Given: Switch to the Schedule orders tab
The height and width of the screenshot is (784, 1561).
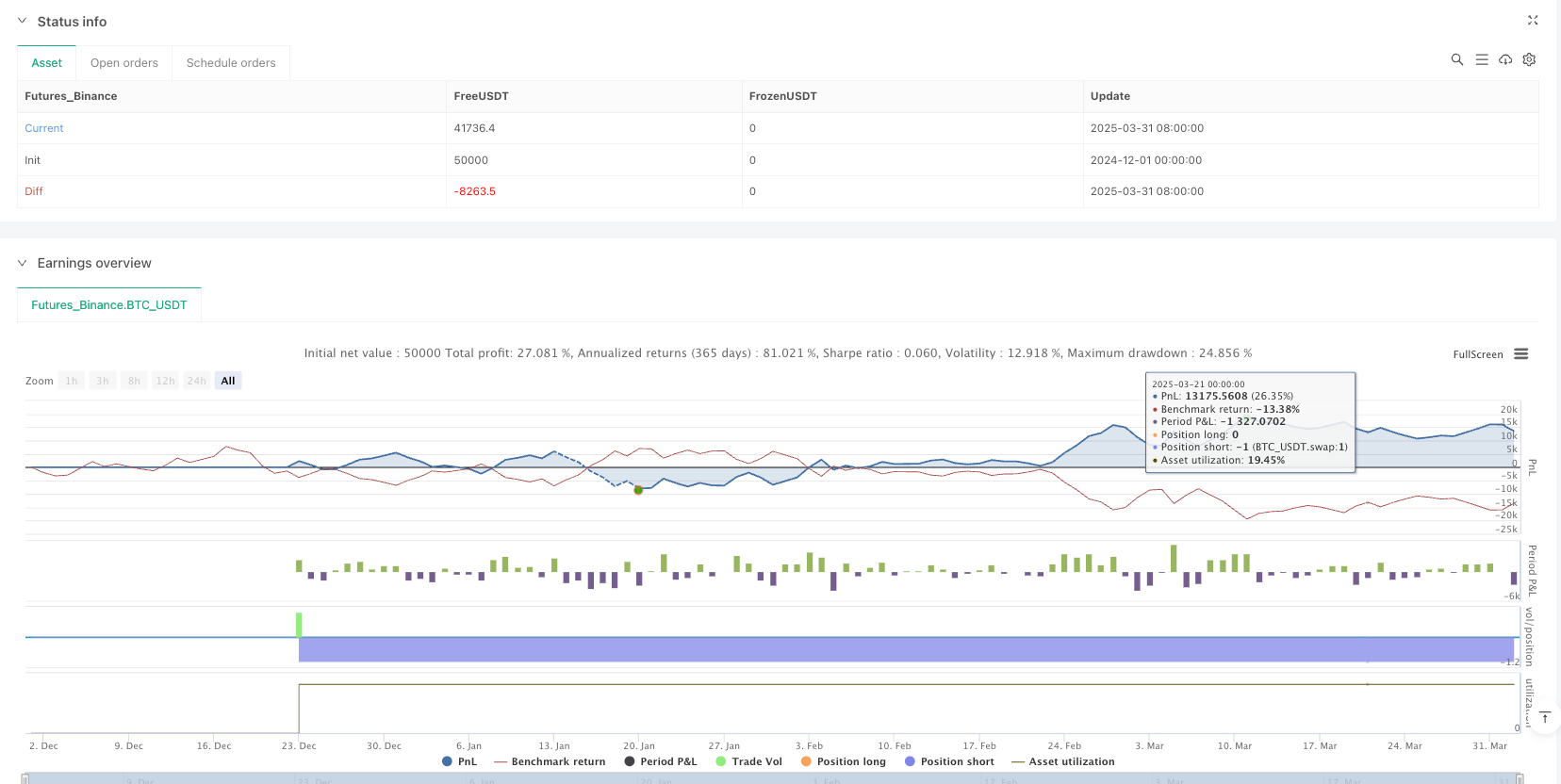Looking at the screenshot, I should [x=231, y=63].
